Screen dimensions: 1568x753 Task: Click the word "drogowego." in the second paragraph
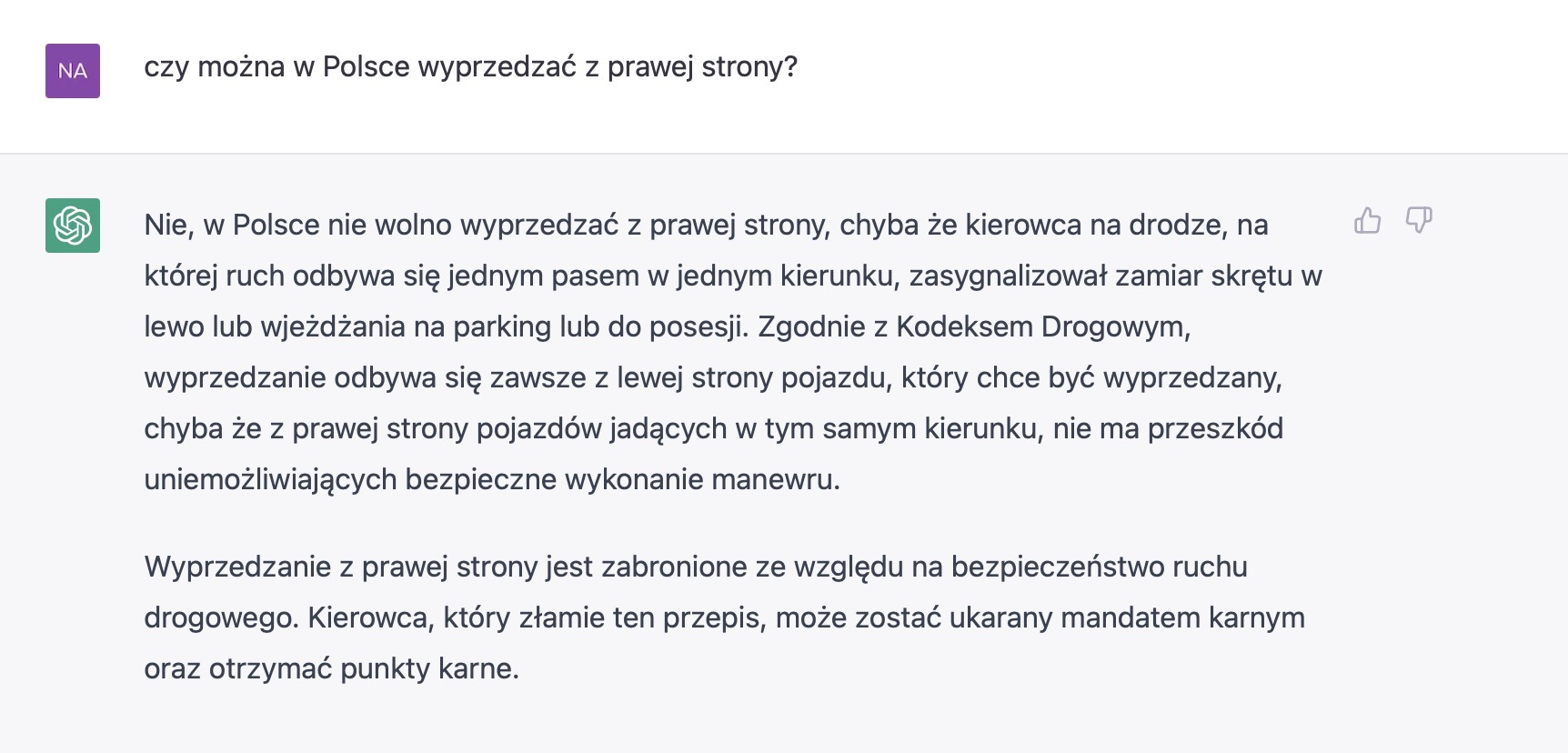point(221,617)
